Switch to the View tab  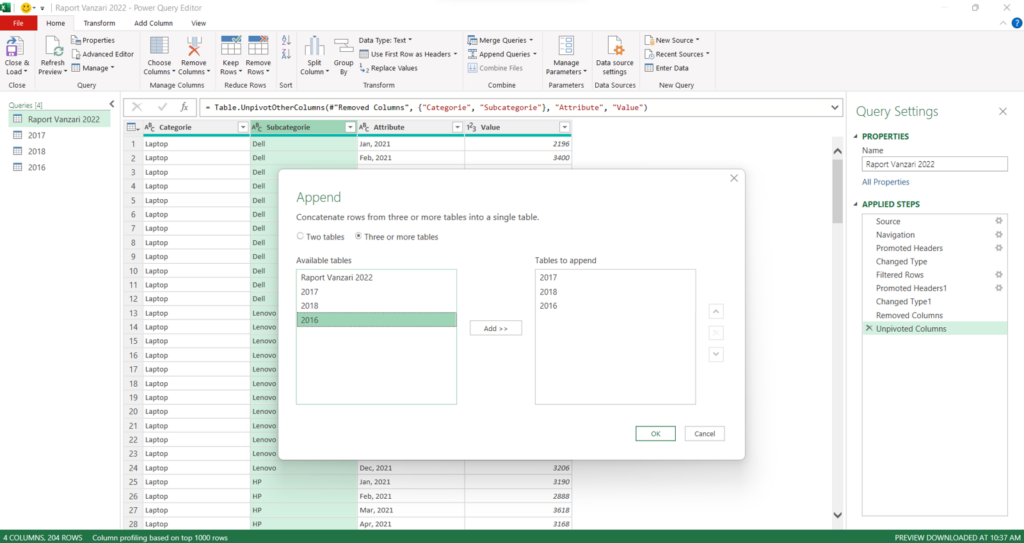(199, 23)
